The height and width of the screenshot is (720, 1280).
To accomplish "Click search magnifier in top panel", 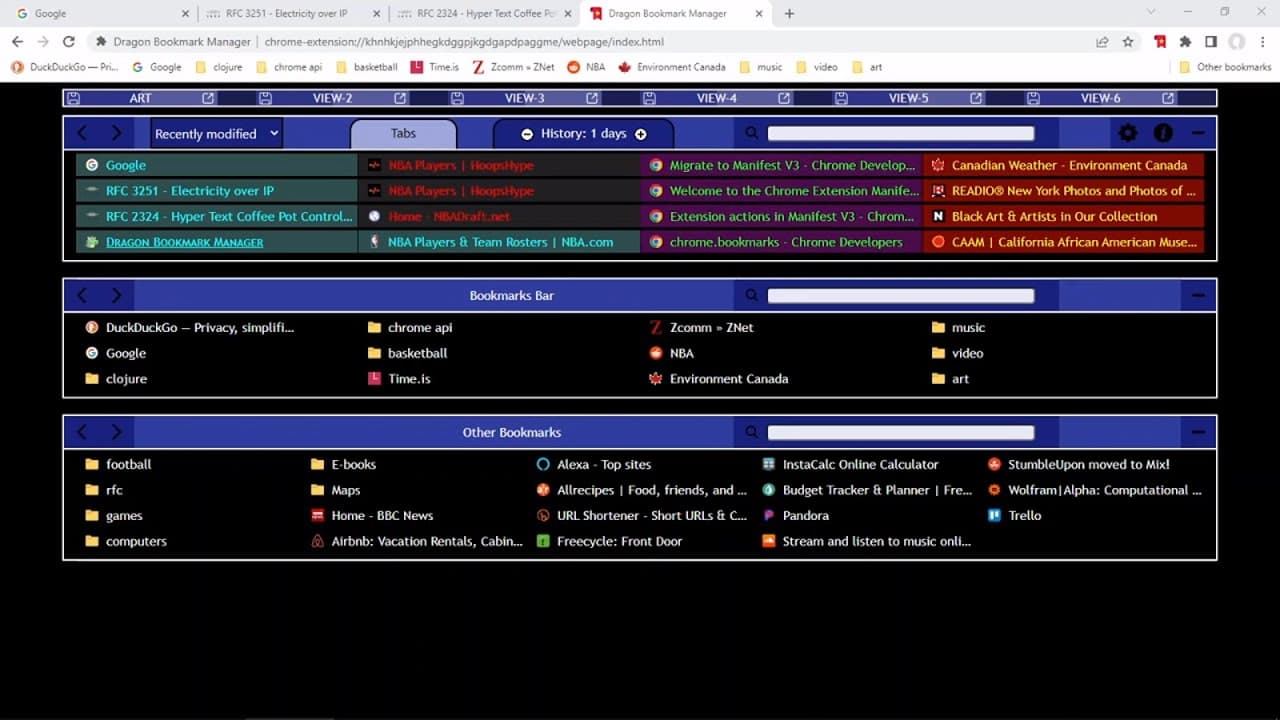I will 752,133.
